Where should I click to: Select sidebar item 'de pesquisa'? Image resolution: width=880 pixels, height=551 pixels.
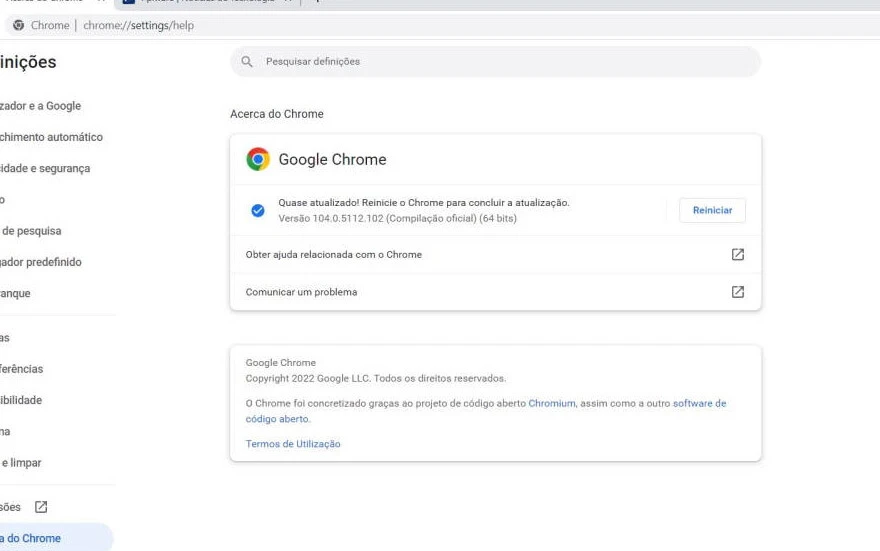pyautogui.click(x=31, y=231)
